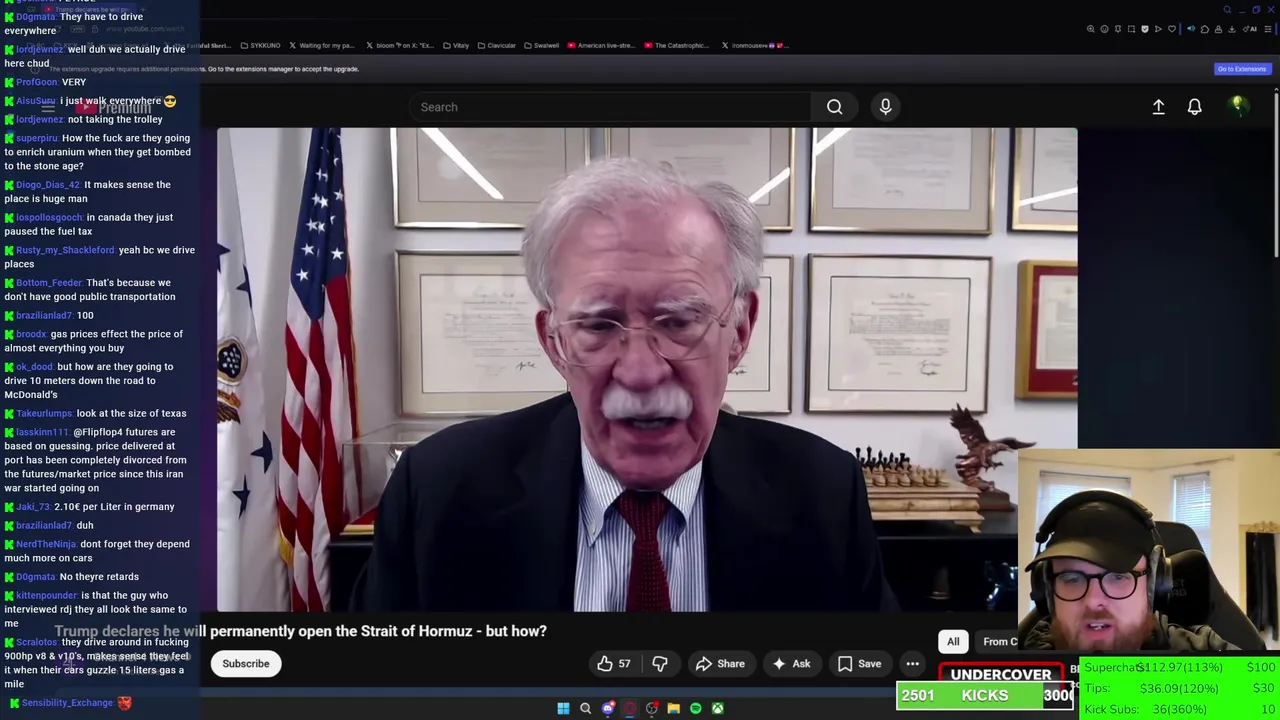Screen dimensions: 1280x720
Task: Open Discord from the taskbar
Action: [x=607, y=708]
